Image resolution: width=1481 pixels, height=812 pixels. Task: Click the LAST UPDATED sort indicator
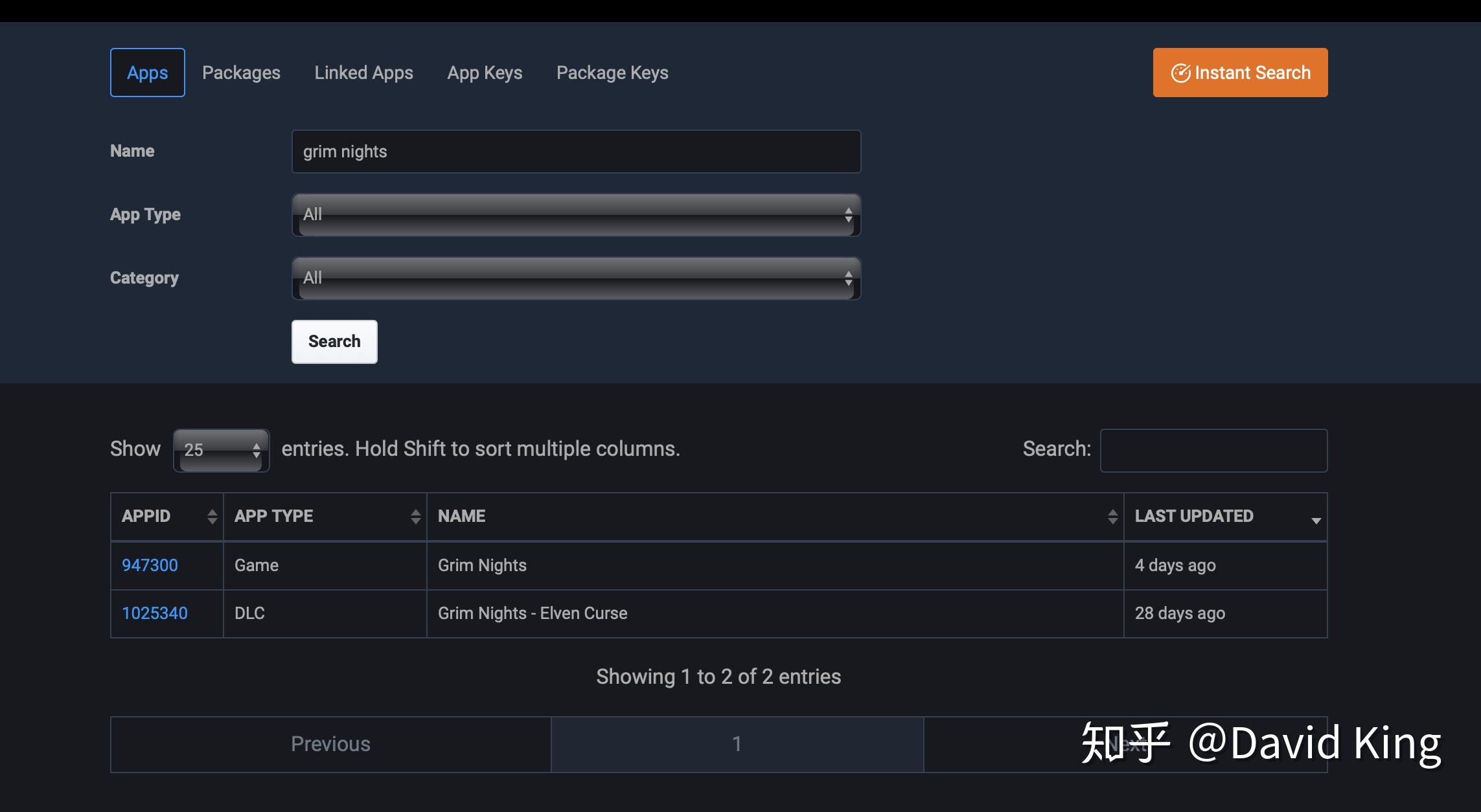(1315, 521)
